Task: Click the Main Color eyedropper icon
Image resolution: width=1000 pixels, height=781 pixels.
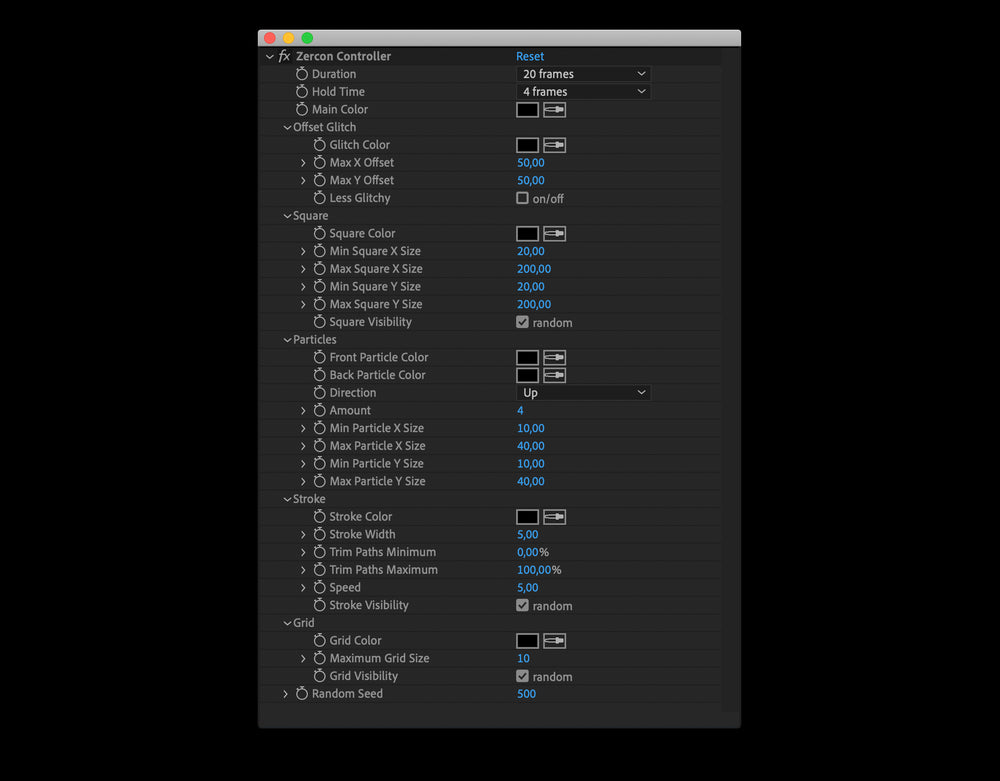Action: (554, 110)
